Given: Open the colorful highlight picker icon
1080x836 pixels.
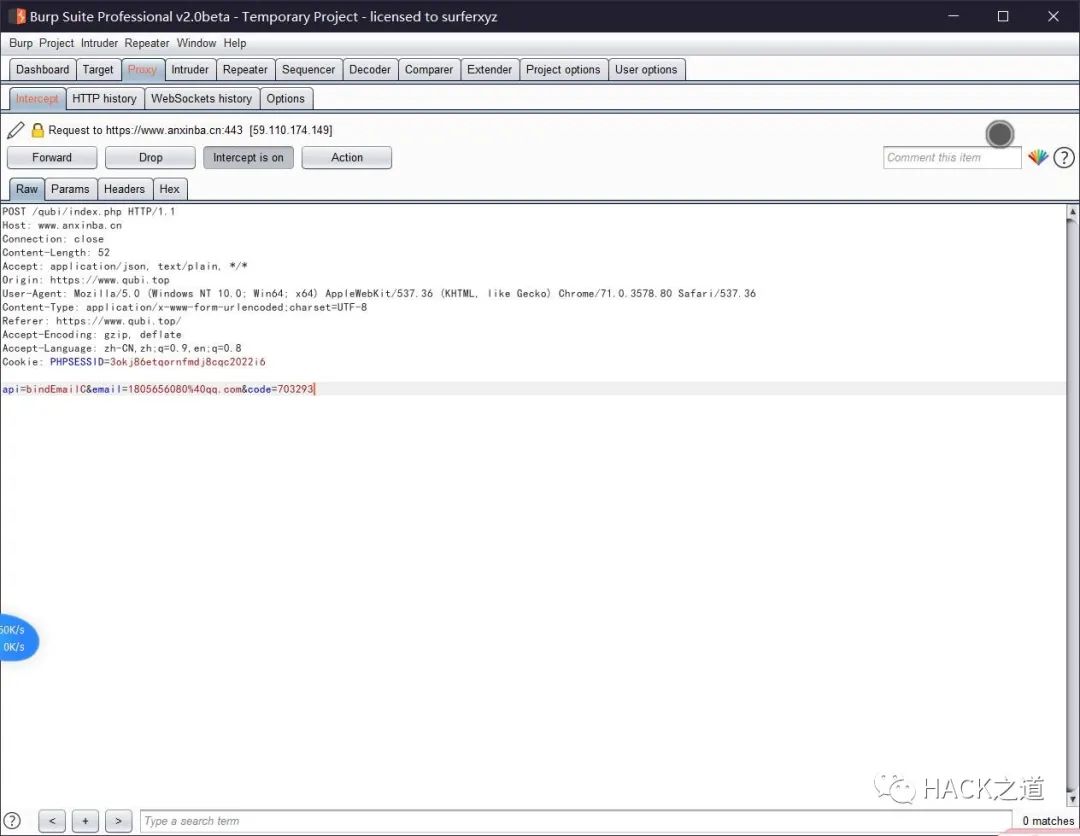Looking at the screenshot, I should 1038,158.
